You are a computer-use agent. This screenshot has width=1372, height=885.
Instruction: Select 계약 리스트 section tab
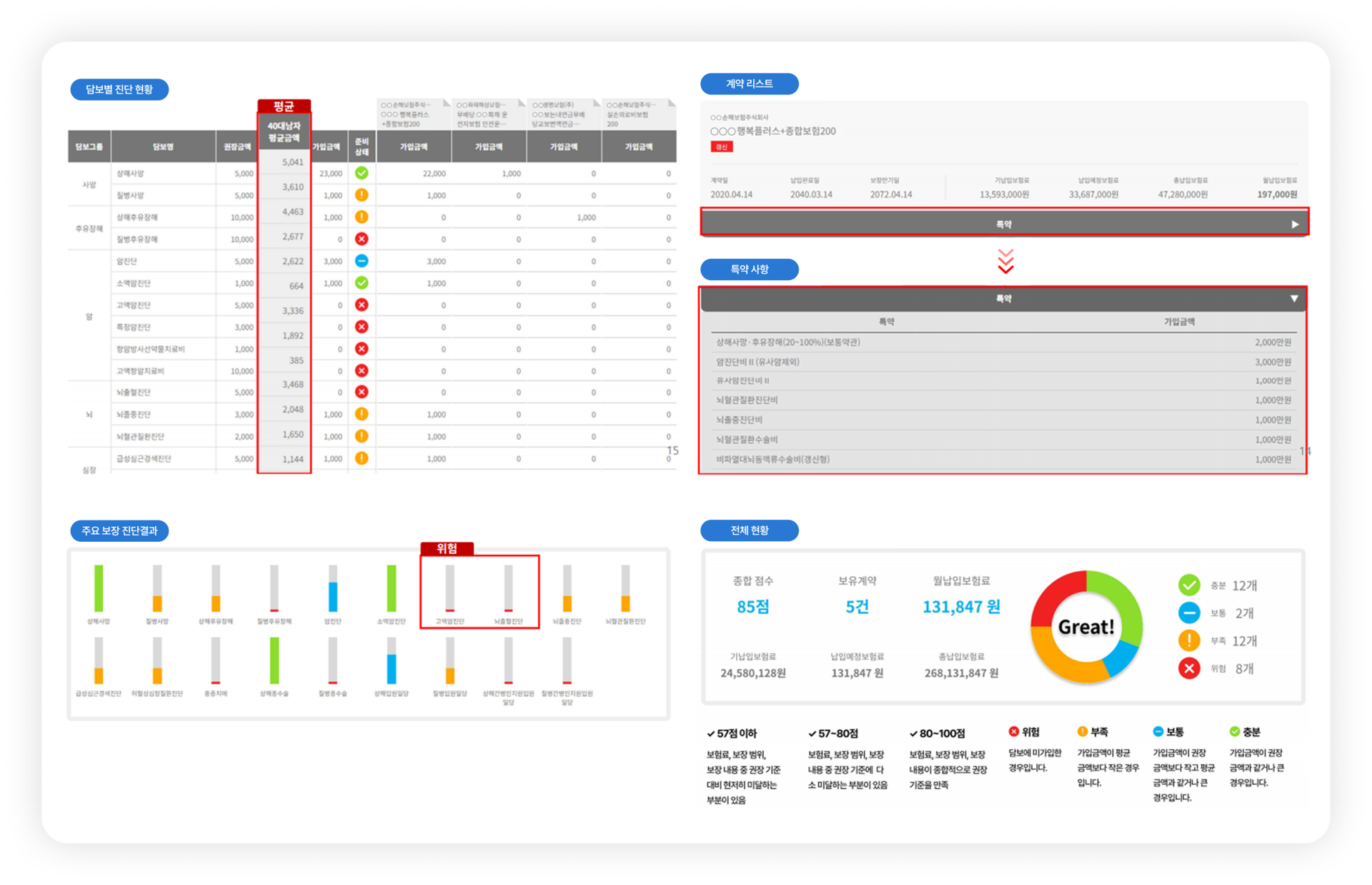749,84
